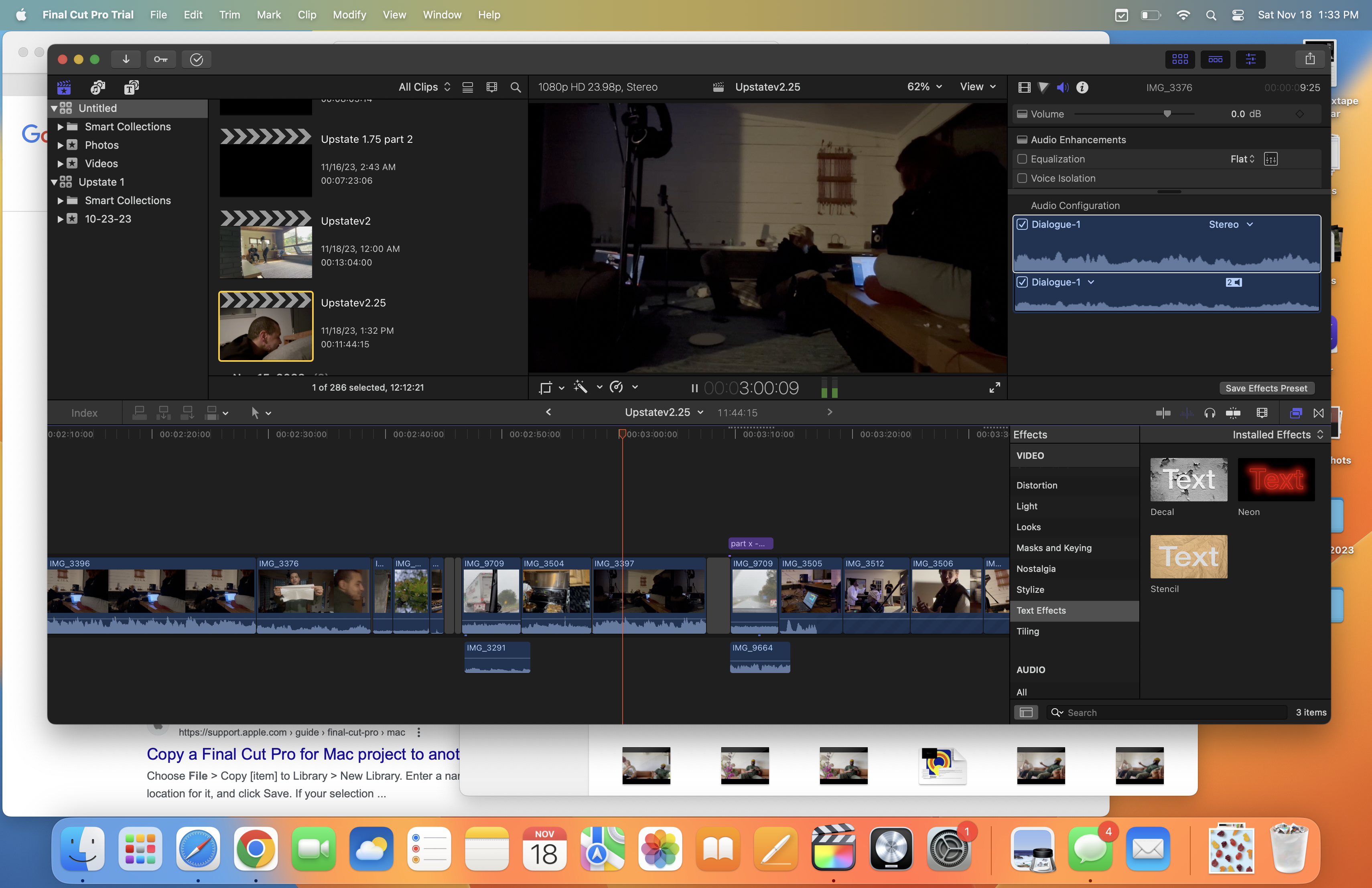The height and width of the screenshot is (888, 1372).
Task: Open the Color inspector triangle icon
Action: pos(1043,87)
